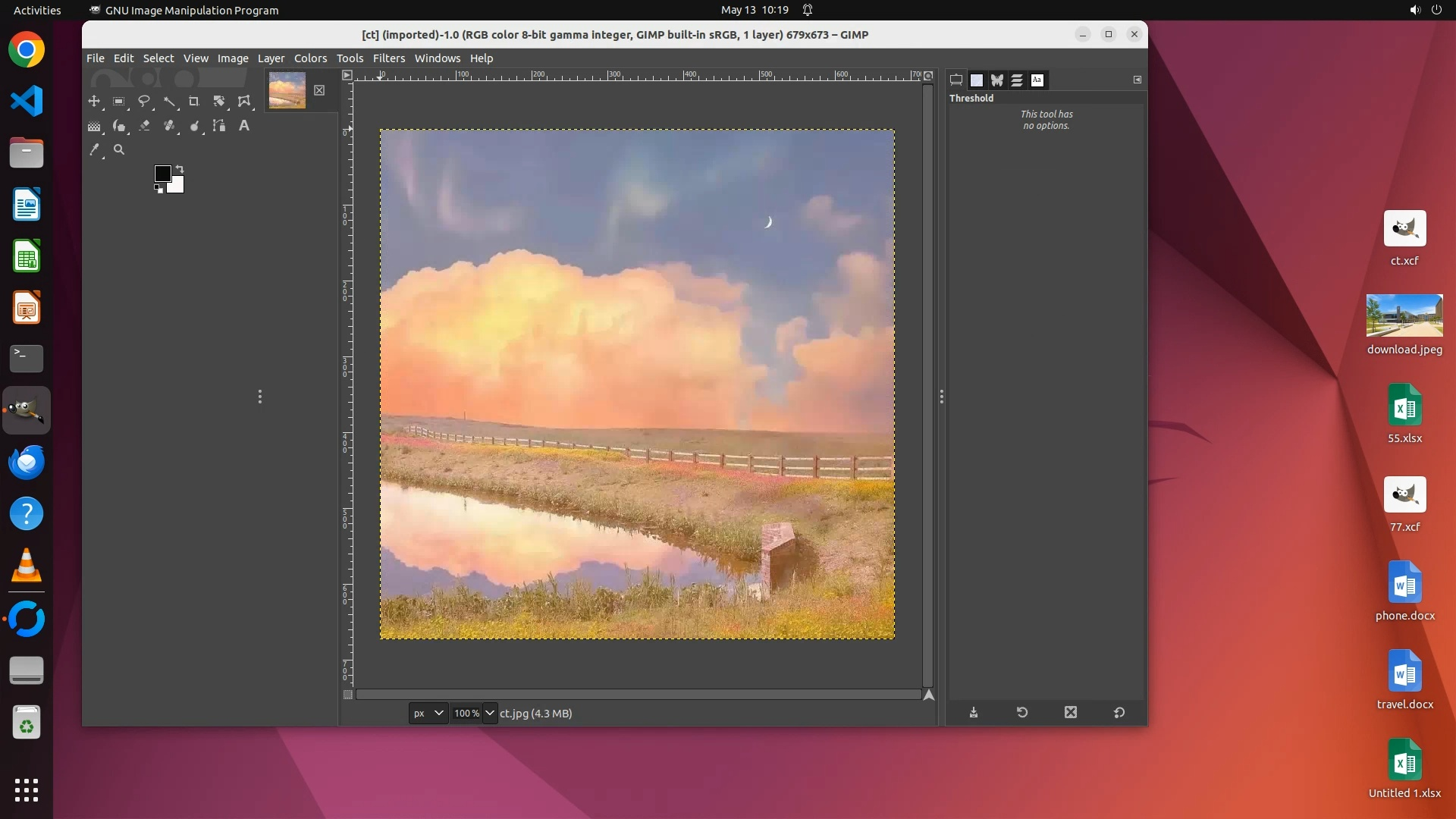Open the dock tab configuration menu
This screenshot has height=819, width=1456.
[1137, 80]
